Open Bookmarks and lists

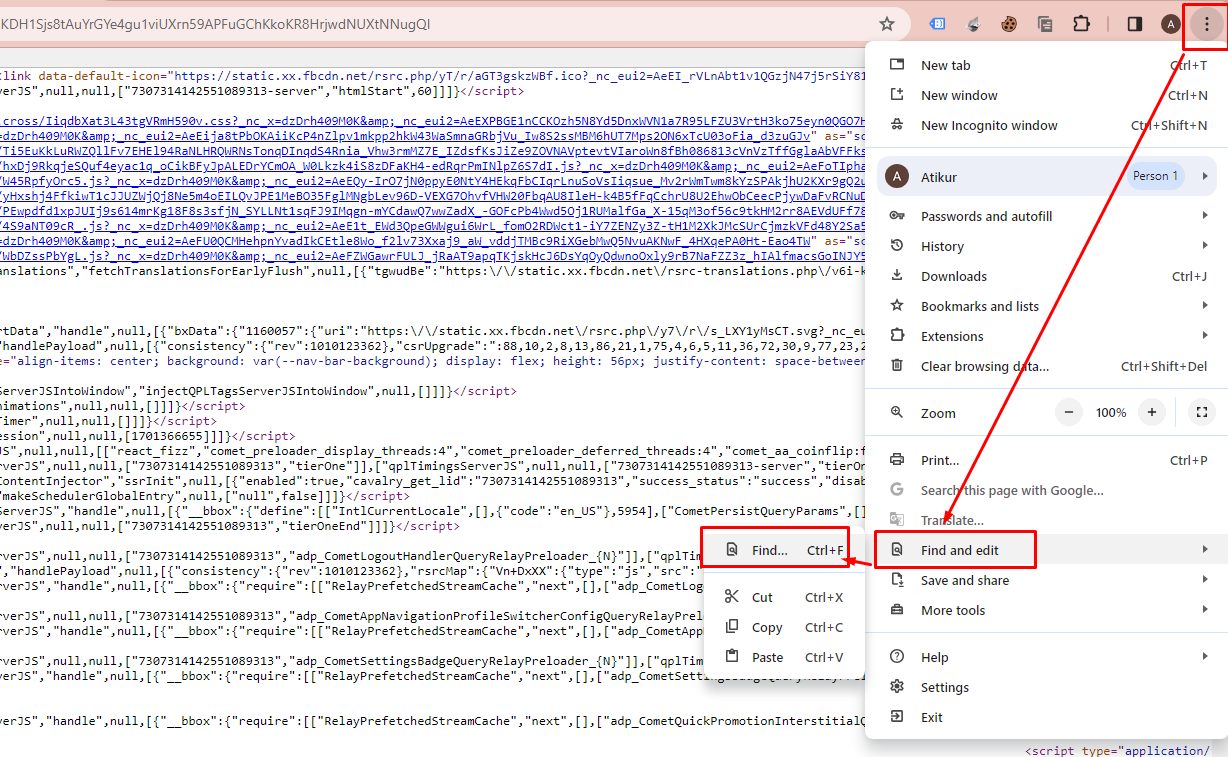[x=1045, y=306]
